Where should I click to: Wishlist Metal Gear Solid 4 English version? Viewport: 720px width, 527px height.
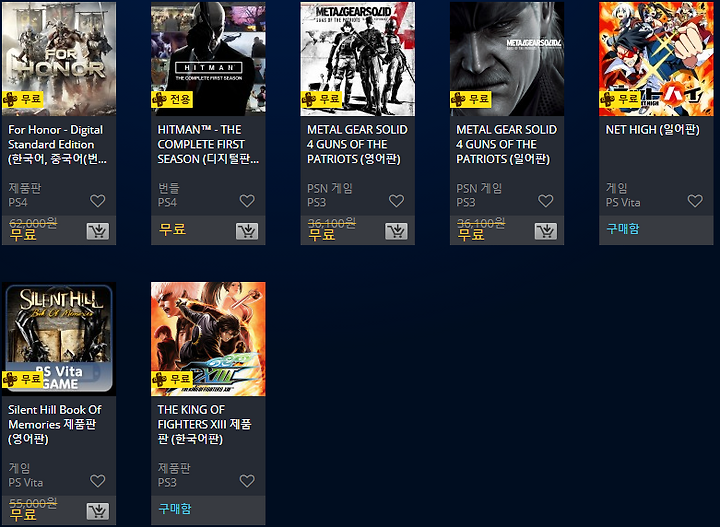pos(396,201)
